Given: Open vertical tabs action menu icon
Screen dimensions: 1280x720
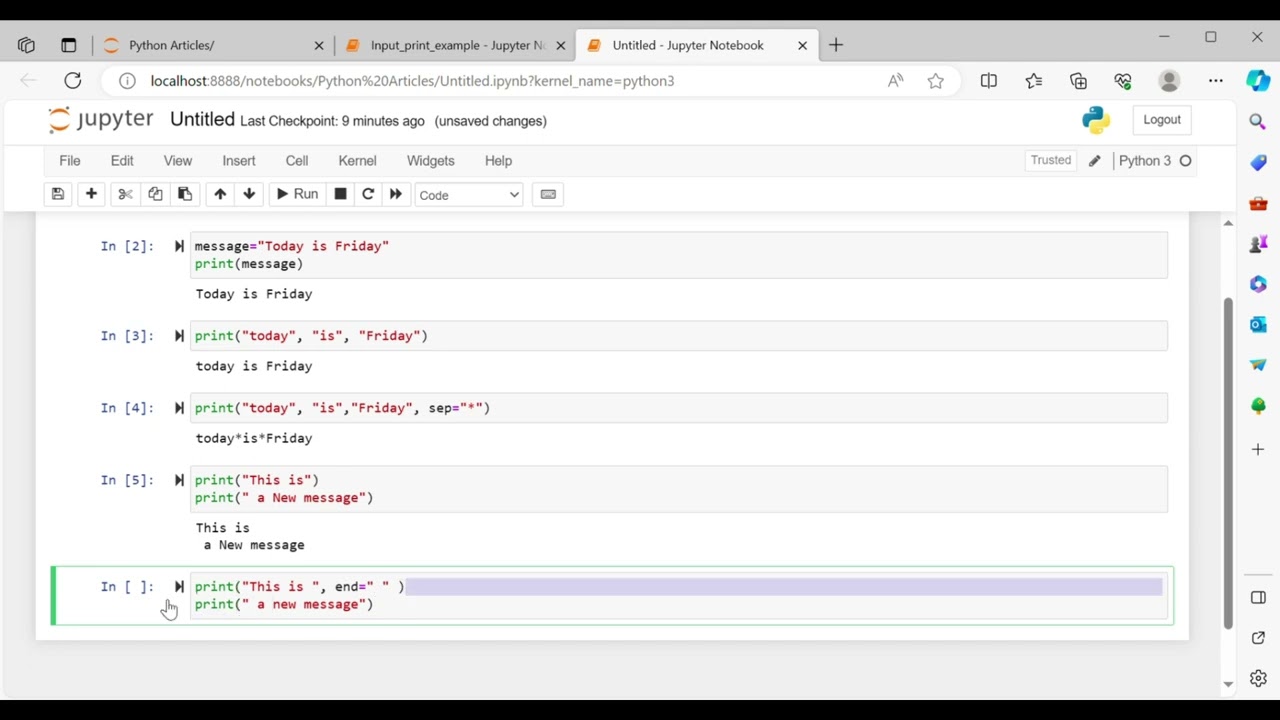Looking at the screenshot, I should (68, 45).
